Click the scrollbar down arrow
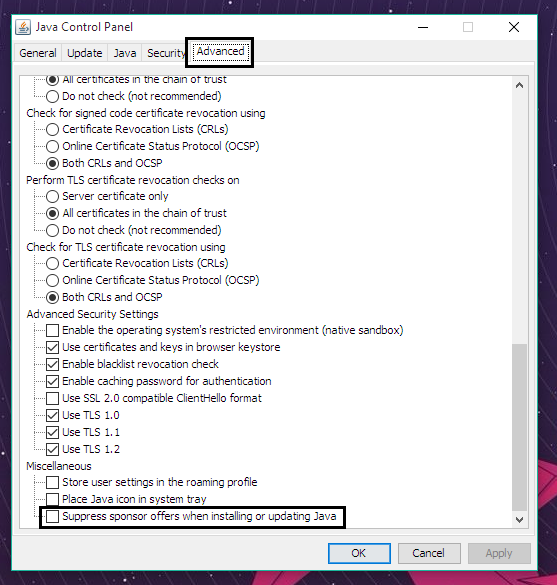 (x=519, y=519)
